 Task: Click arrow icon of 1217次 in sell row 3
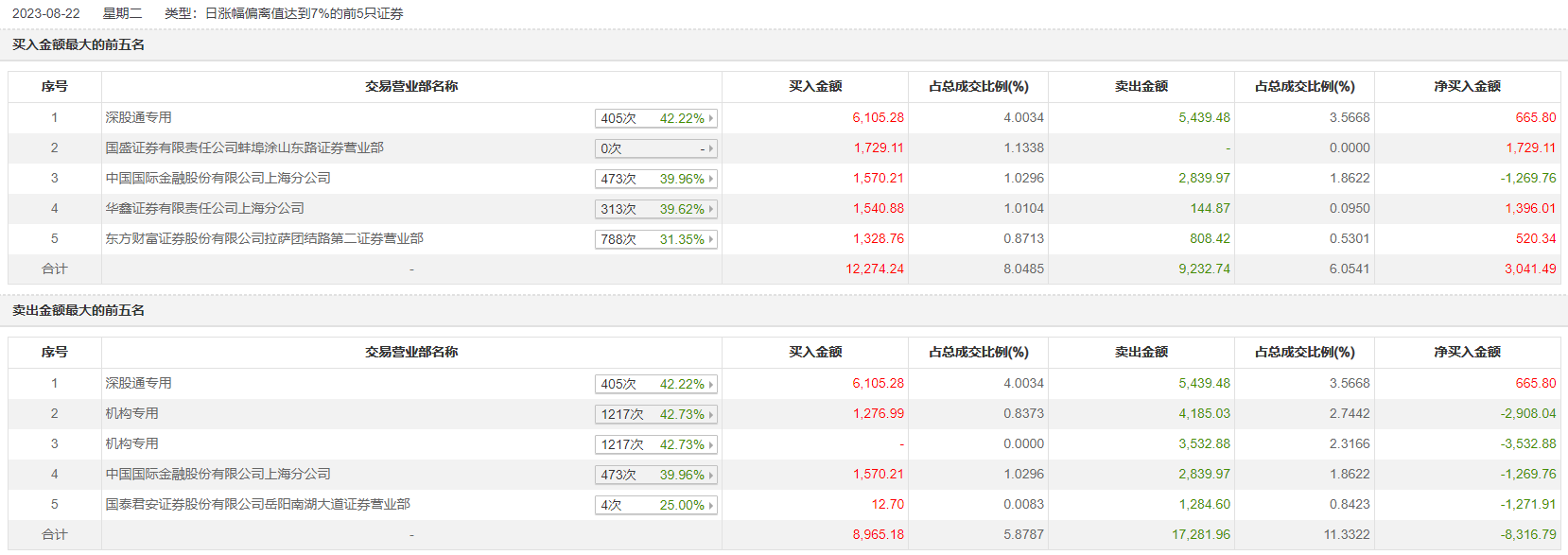tap(711, 444)
